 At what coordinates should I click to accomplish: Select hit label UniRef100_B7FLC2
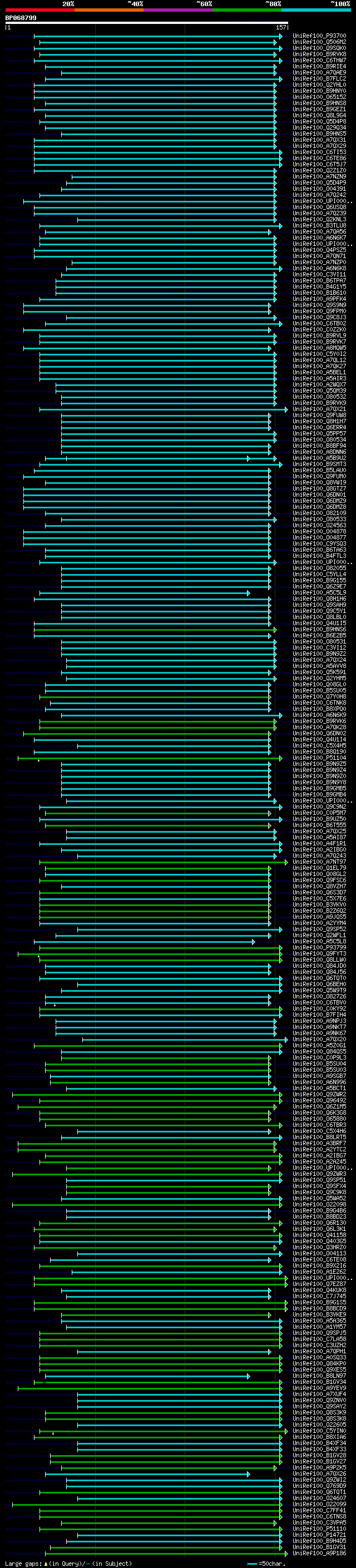point(319,78)
